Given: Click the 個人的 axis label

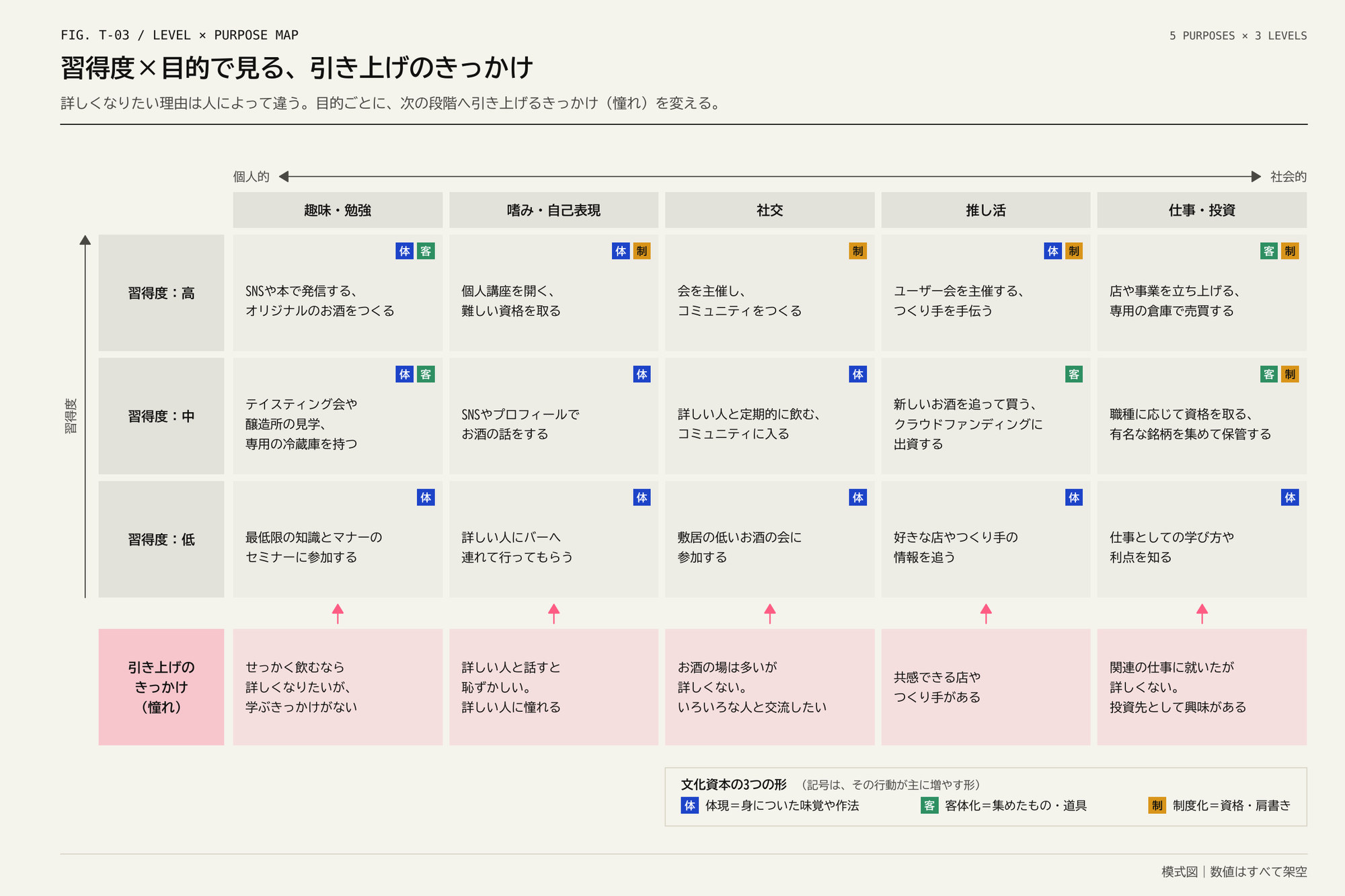Looking at the screenshot, I should pyautogui.click(x=251, y=177).
